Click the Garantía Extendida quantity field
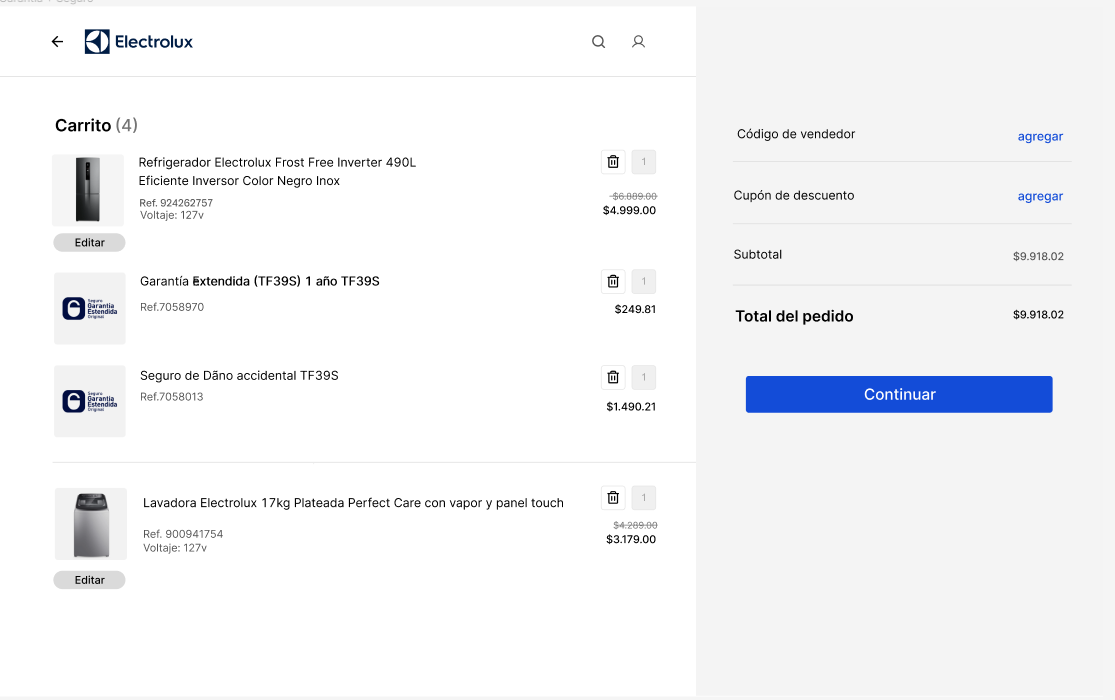The height and width of the screenshot is (700, 1115). coord(644,281)
